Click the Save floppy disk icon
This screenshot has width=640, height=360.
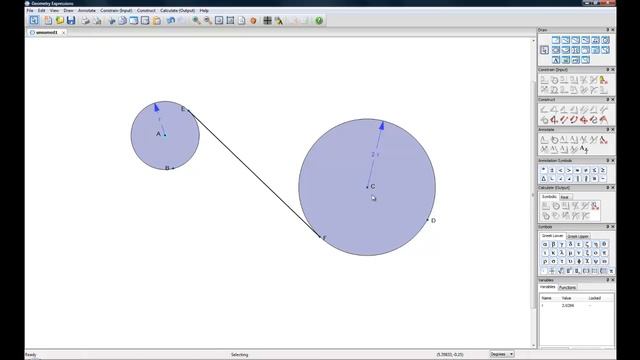(x=71, y=20)
